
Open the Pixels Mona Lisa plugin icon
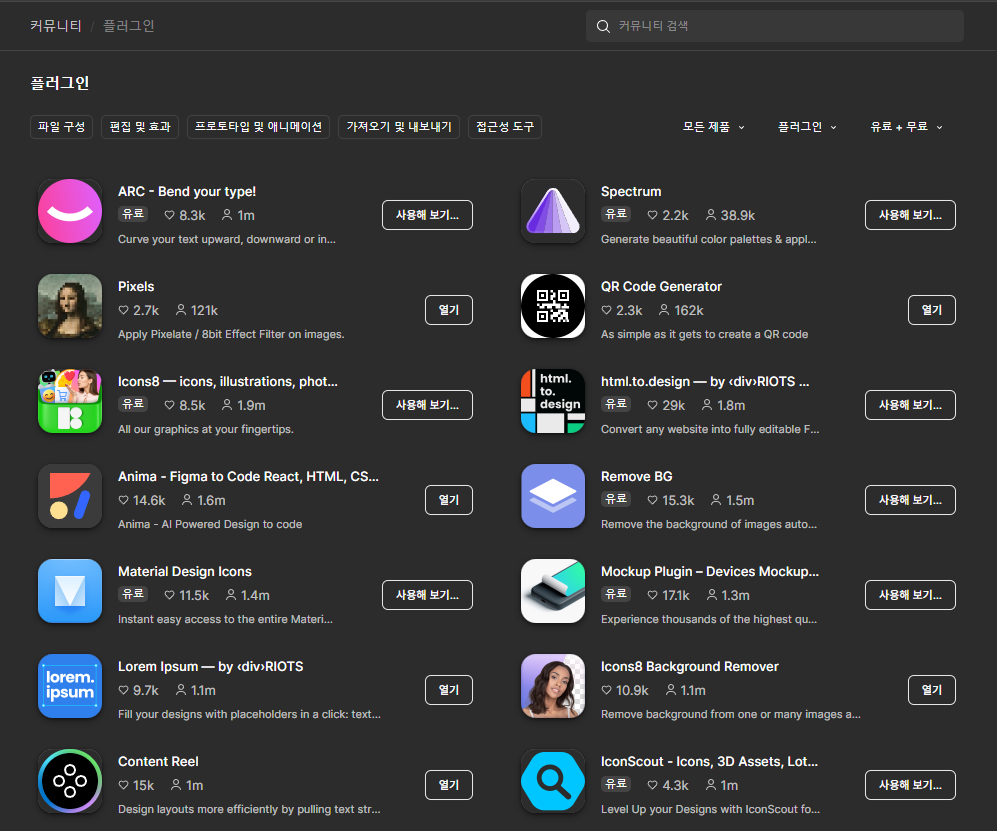point(70,306)
